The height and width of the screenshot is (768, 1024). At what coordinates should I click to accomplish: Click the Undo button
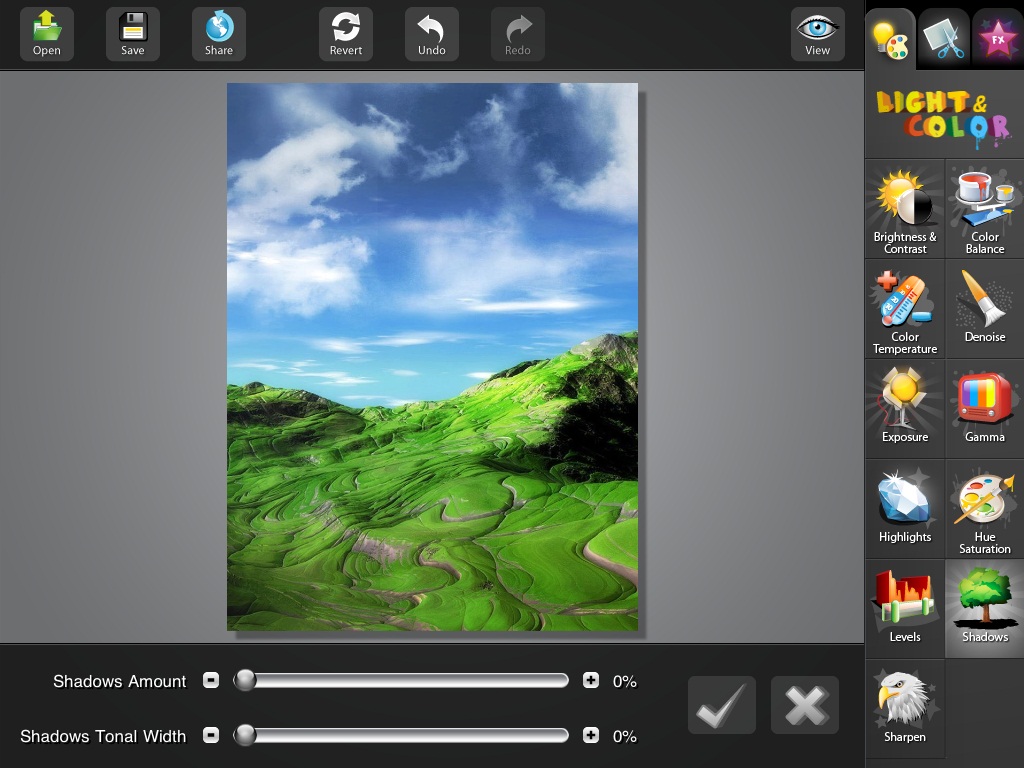432,34
